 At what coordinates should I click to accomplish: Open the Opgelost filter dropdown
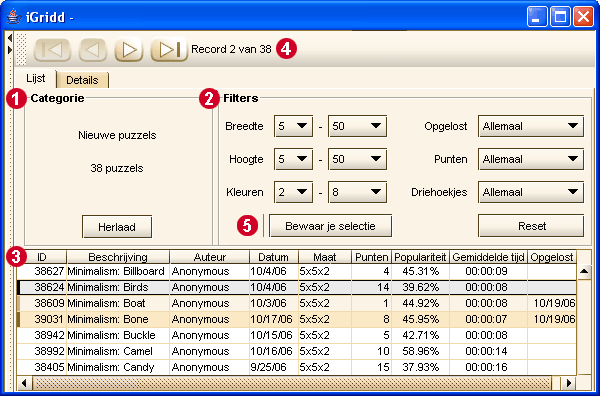pos(531,126)
